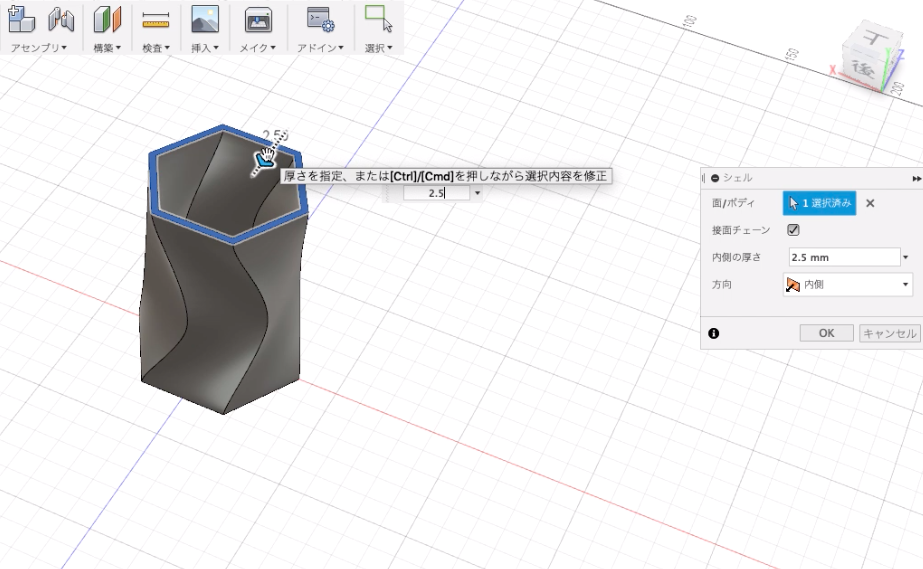Click the キャンセル button
This screenshot has height=569, width=923.
(x=889, y=333)
